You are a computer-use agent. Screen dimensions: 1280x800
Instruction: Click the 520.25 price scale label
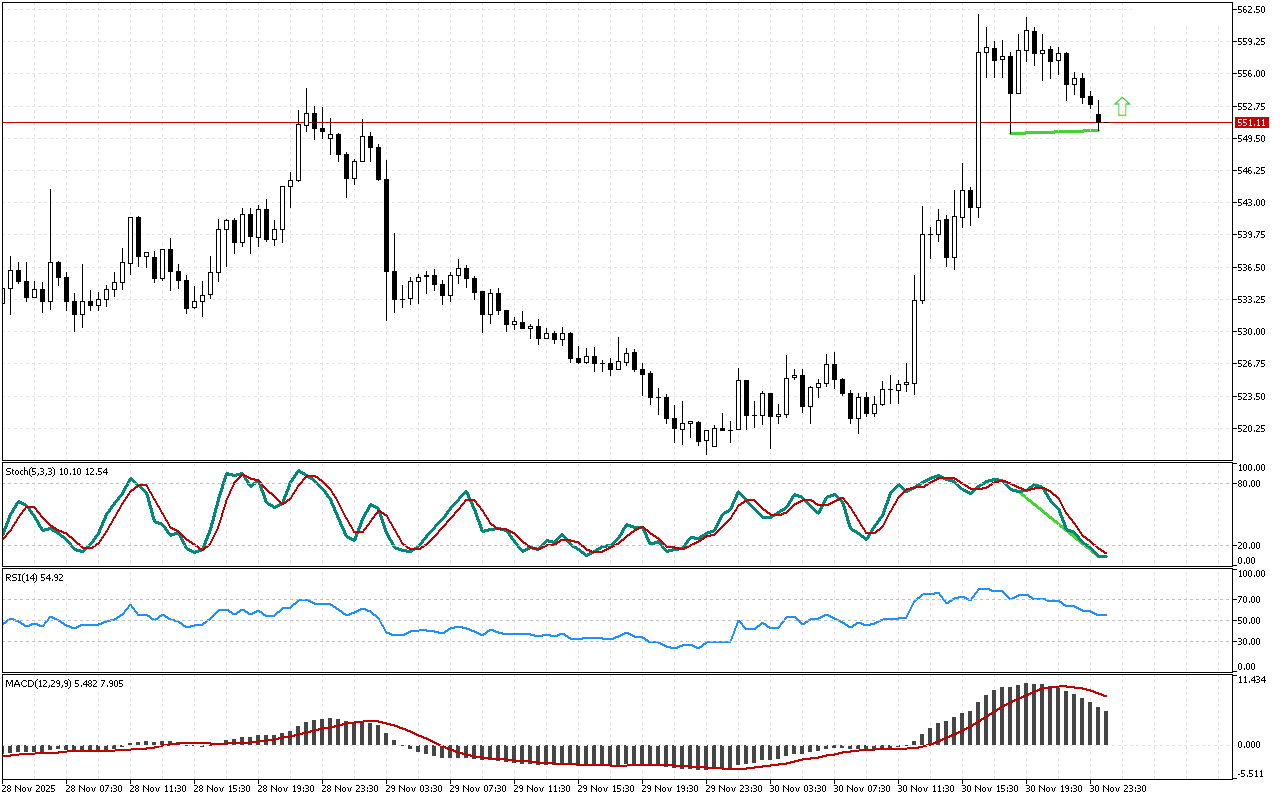click(1251, 428)
